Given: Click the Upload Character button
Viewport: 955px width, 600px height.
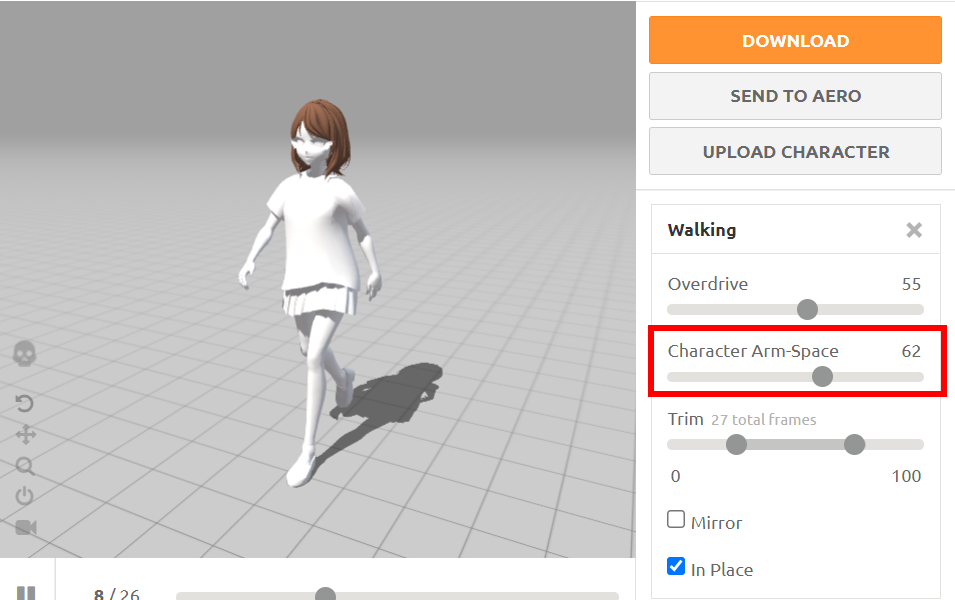Looking at the screenshot, I should pyautogui.click(x=795, y=152).
